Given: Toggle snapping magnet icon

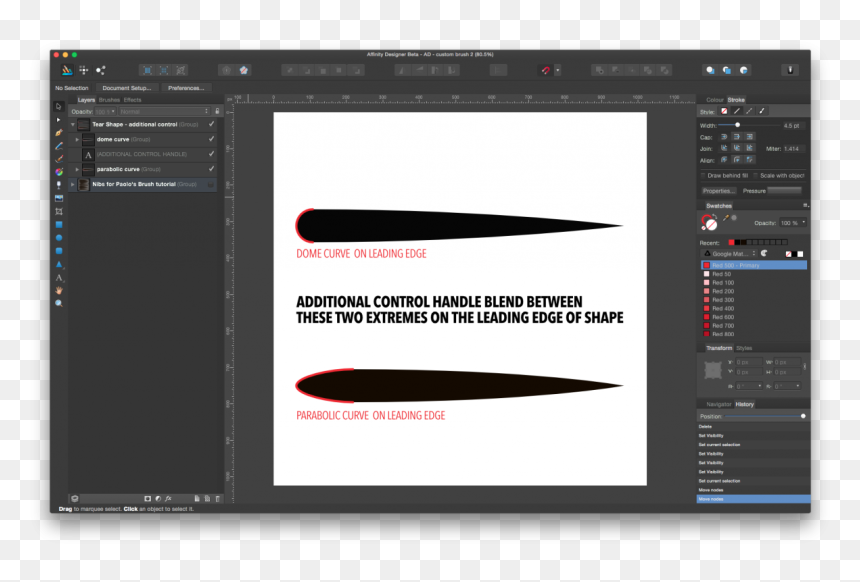Looking at the screenshot, I should tap(545, 70).
